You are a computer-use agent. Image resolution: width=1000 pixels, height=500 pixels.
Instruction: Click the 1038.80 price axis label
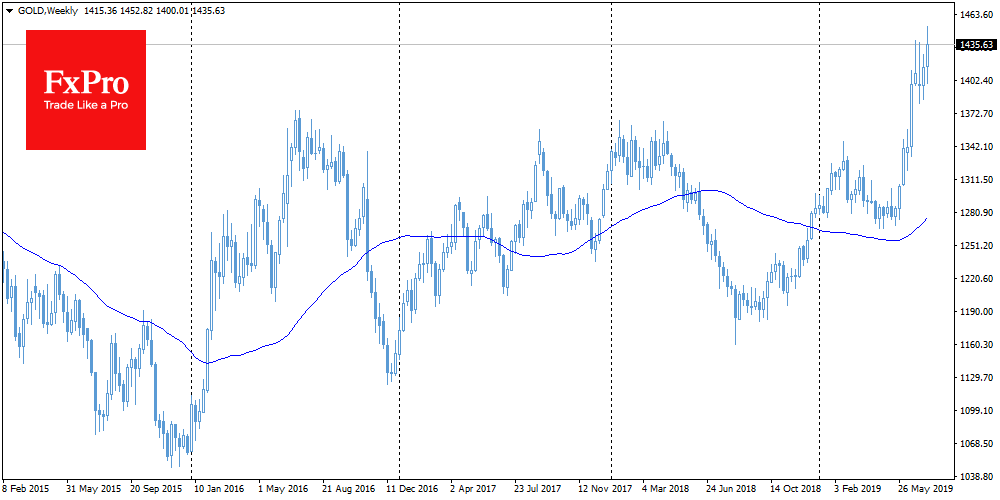[975, 477]
